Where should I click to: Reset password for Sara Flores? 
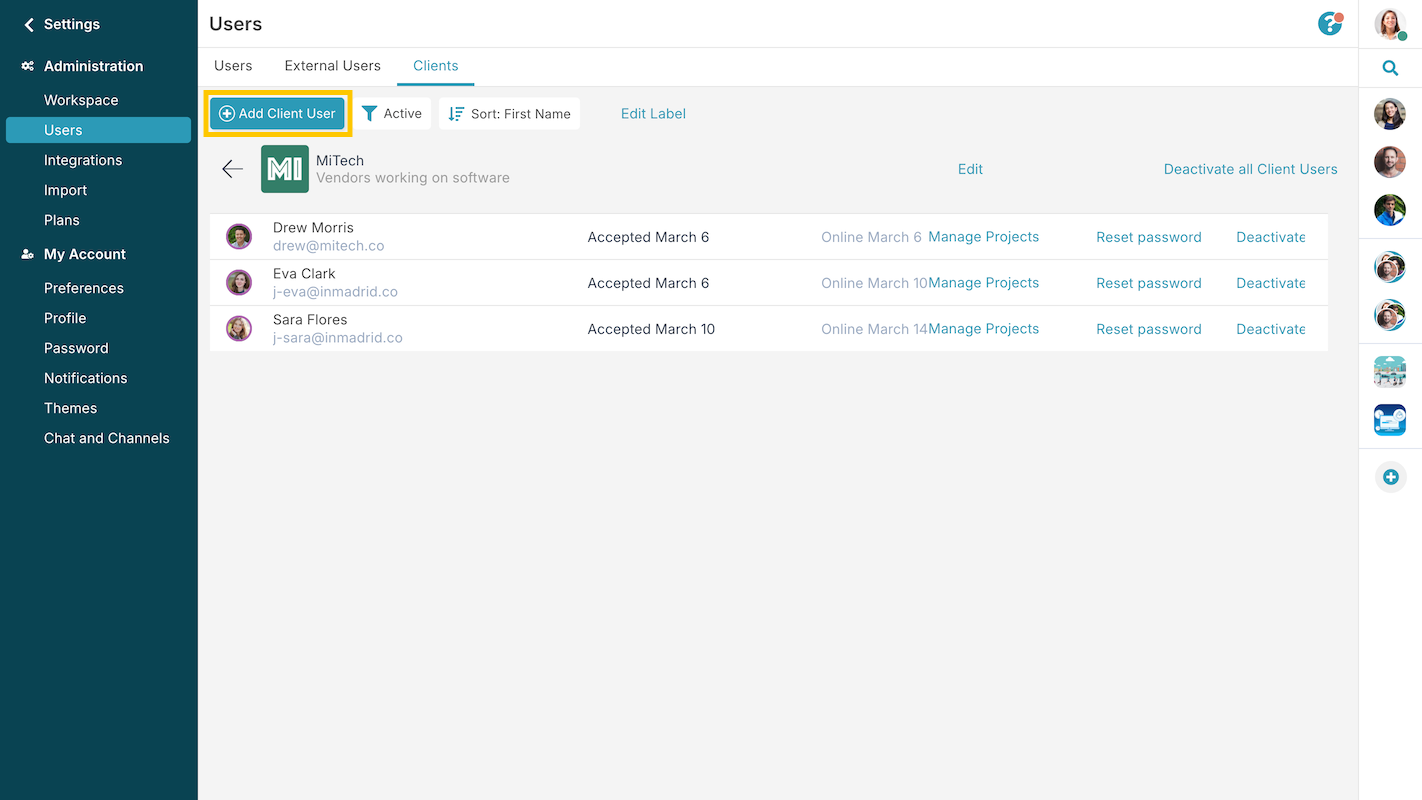1149,329
